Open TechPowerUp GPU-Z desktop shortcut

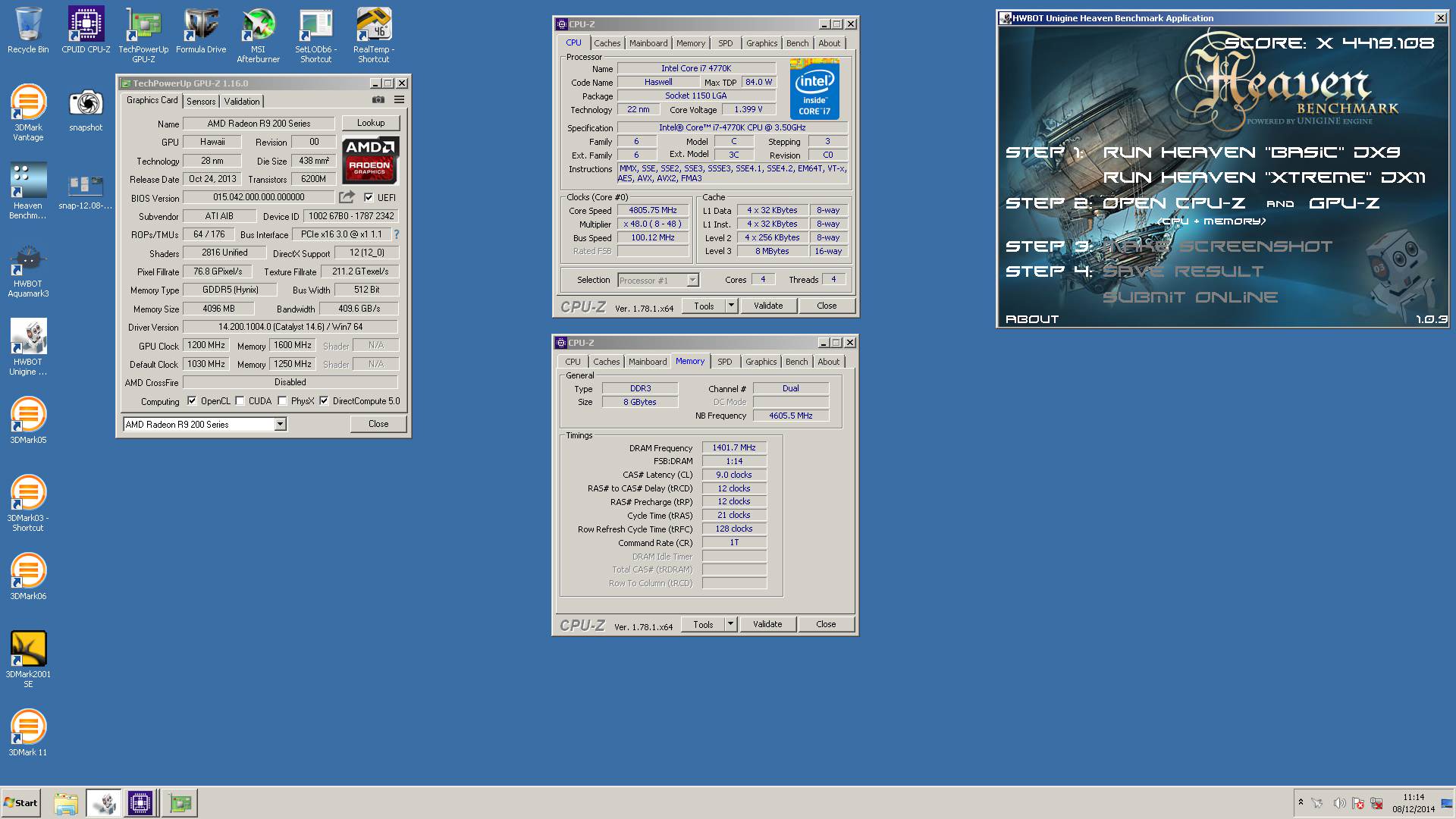(143, 34)
